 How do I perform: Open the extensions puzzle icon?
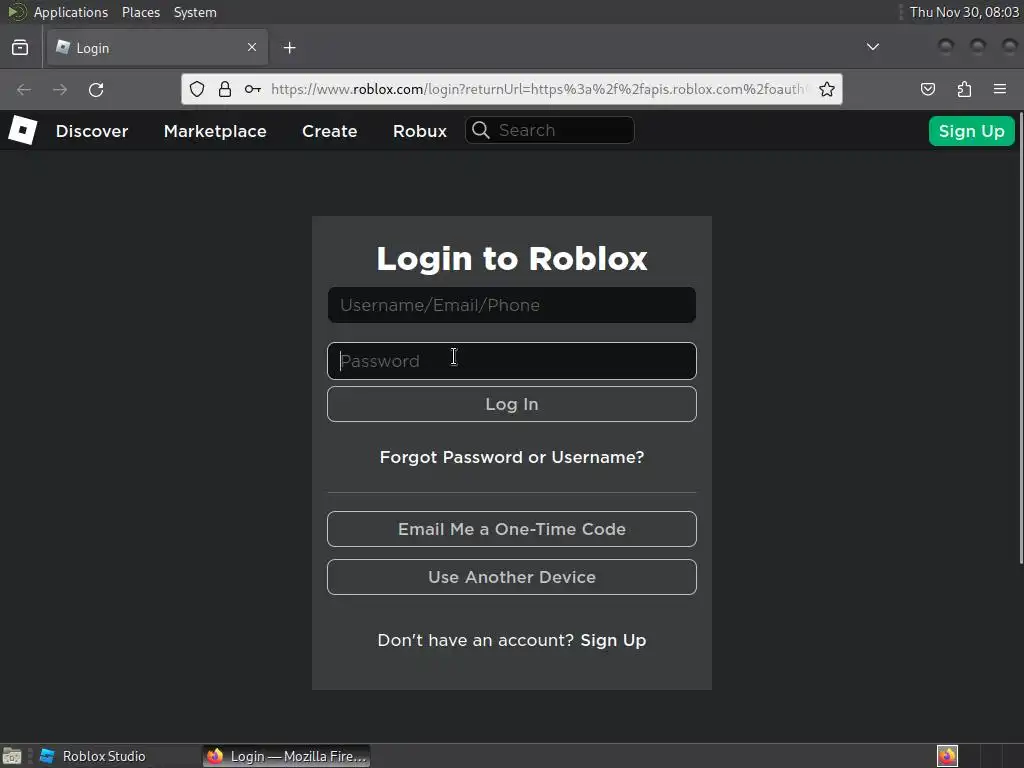coord(964,89)
